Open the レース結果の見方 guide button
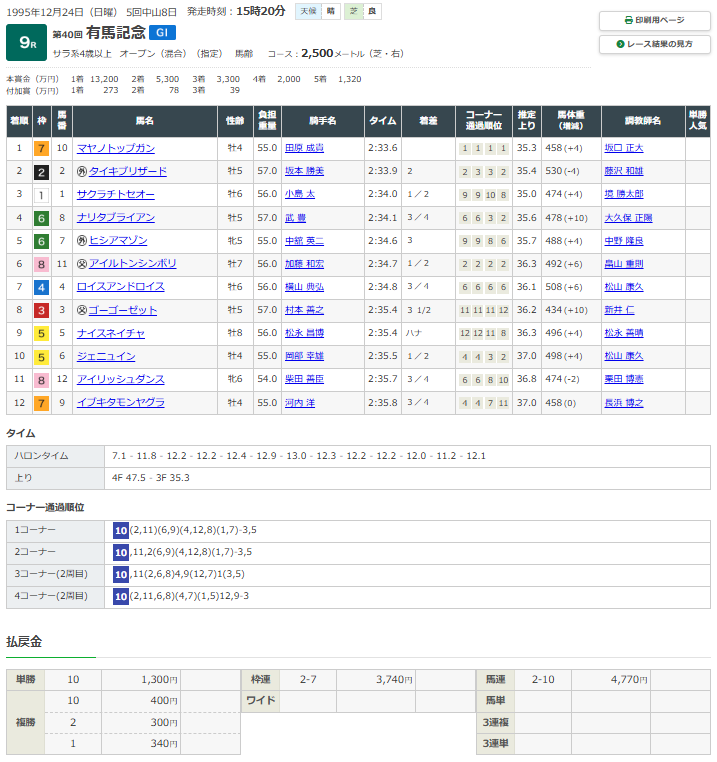 (x=654, y=44)
